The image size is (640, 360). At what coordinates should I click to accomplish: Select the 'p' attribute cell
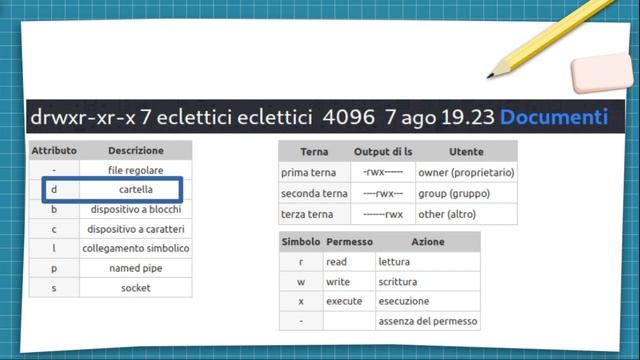click(54, 268)
